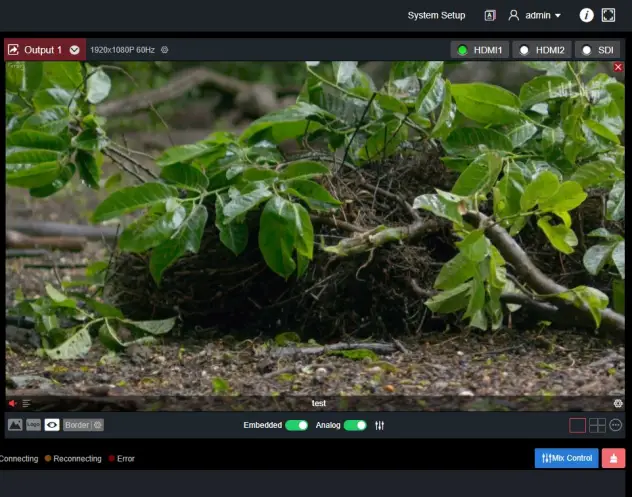Select the HDMI1 output tab
The height and width of the screenshot is (497, 632).
pos(479,50)
